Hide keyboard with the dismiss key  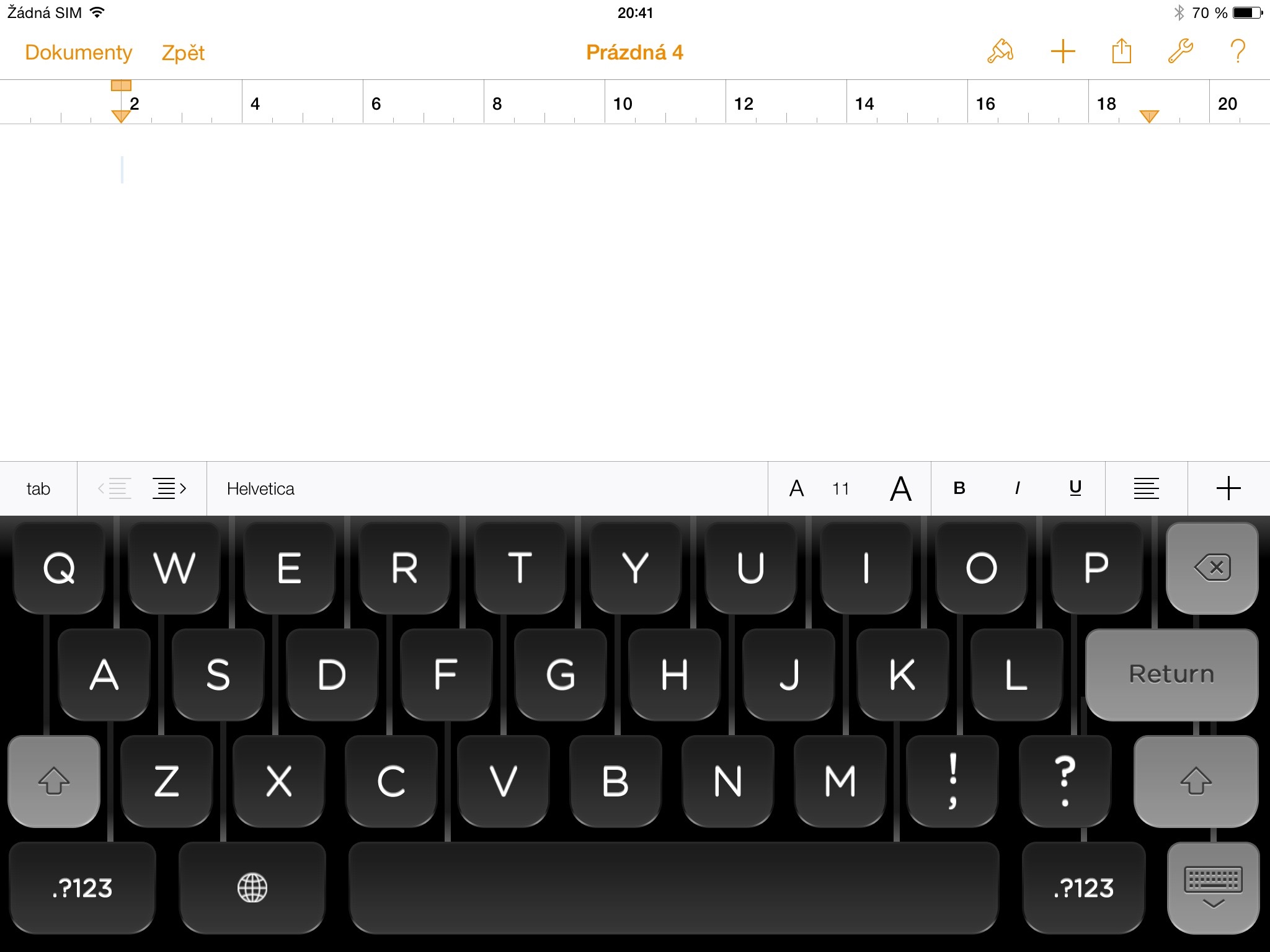point(1212,888)
